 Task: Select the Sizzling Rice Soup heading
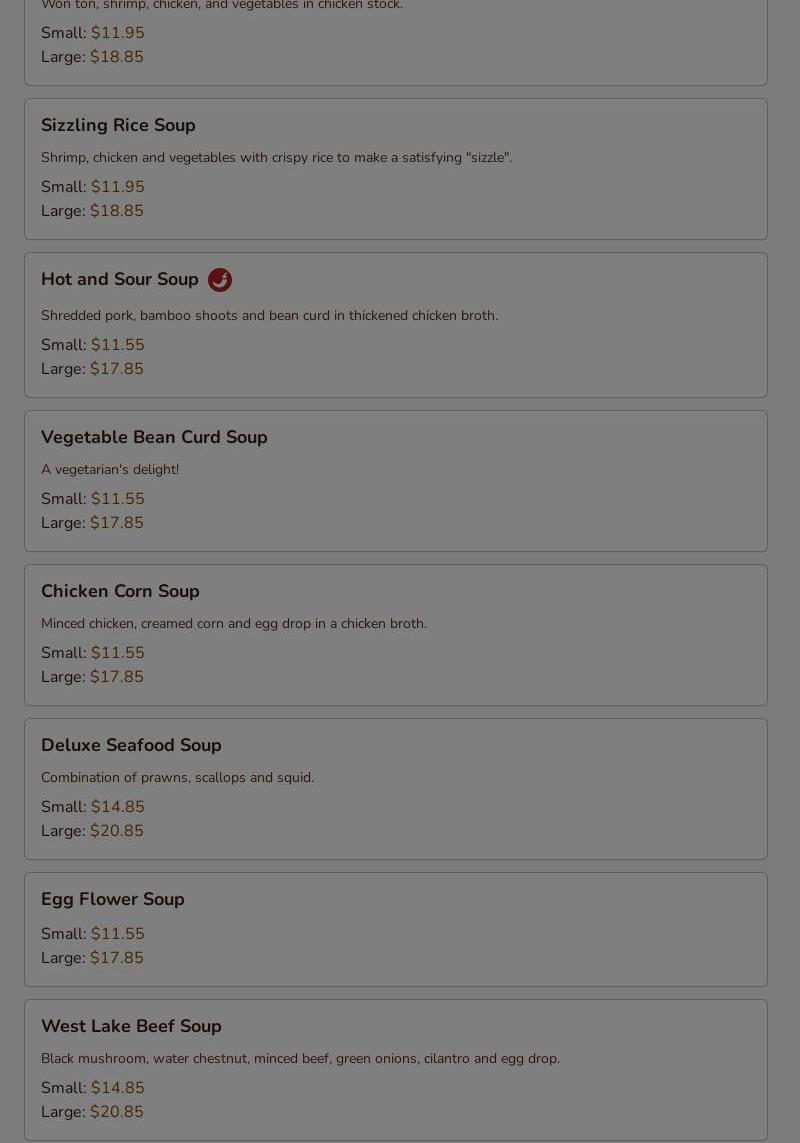click(x=118, y=125)
